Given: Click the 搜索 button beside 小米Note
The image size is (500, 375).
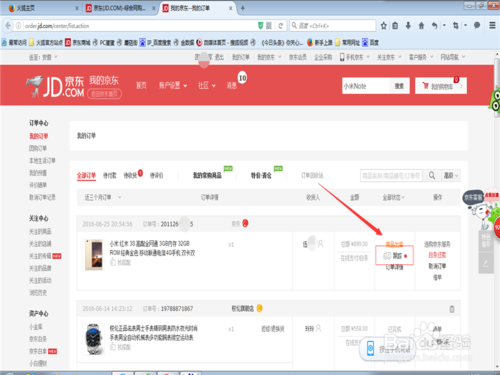Looking at the screenshot, I should [x=399, y=86].
